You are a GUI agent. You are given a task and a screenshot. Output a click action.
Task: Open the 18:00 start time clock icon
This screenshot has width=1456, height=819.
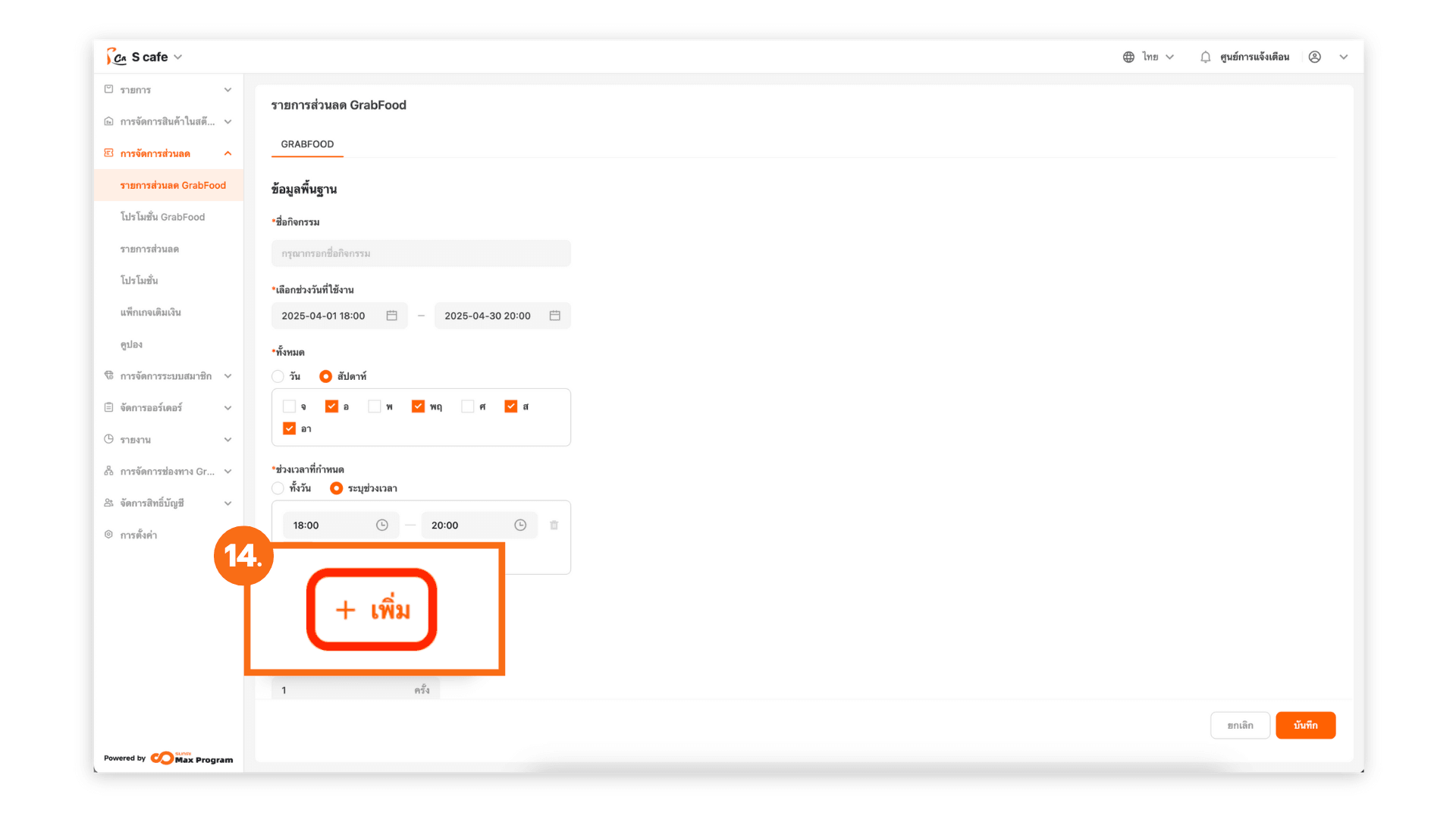(382, 525)
